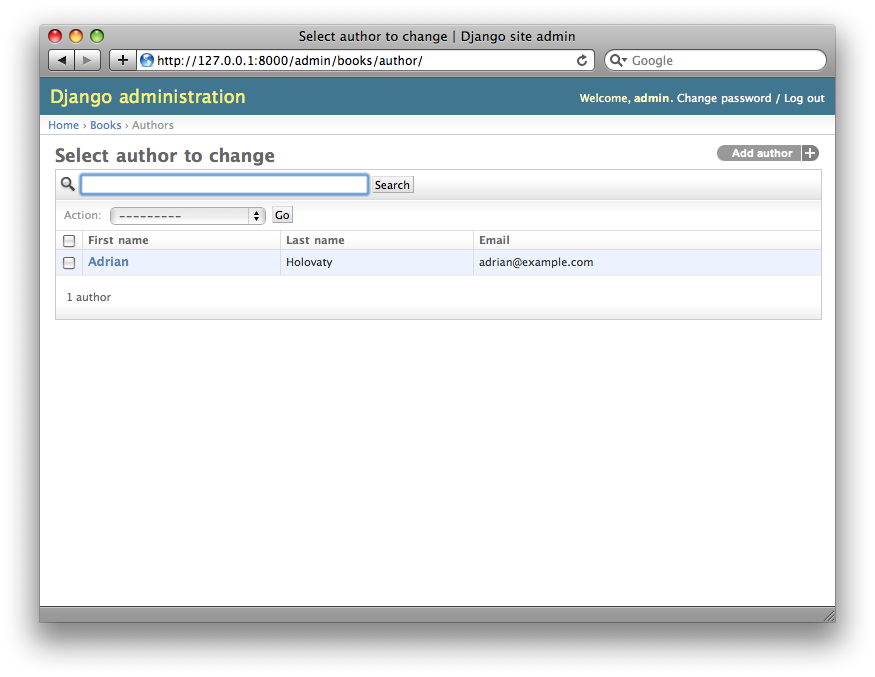This screenshot has height=677, width=875.
Task: Click the browser Forward arrow button
Action: [87, 60]
